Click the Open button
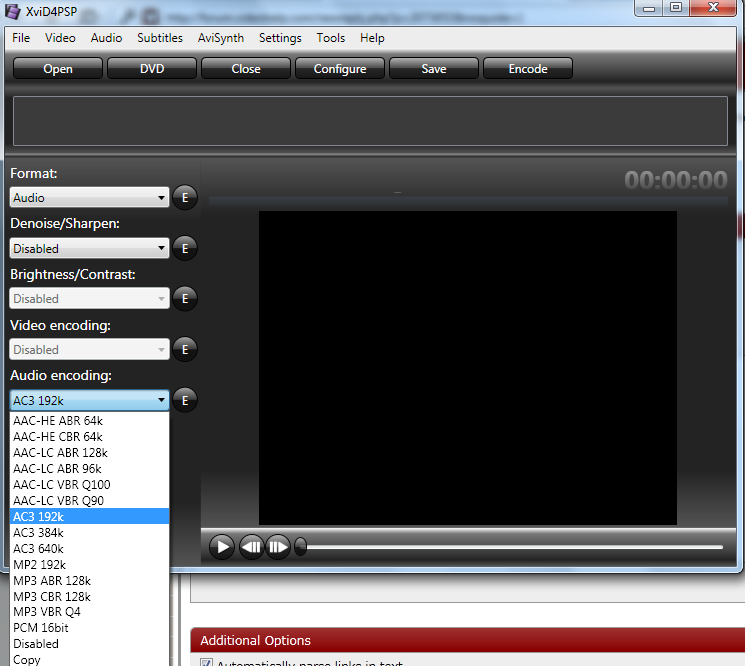The width and height of the screenshot is (745, 666). pyautogui.click(x=58, y=68)
